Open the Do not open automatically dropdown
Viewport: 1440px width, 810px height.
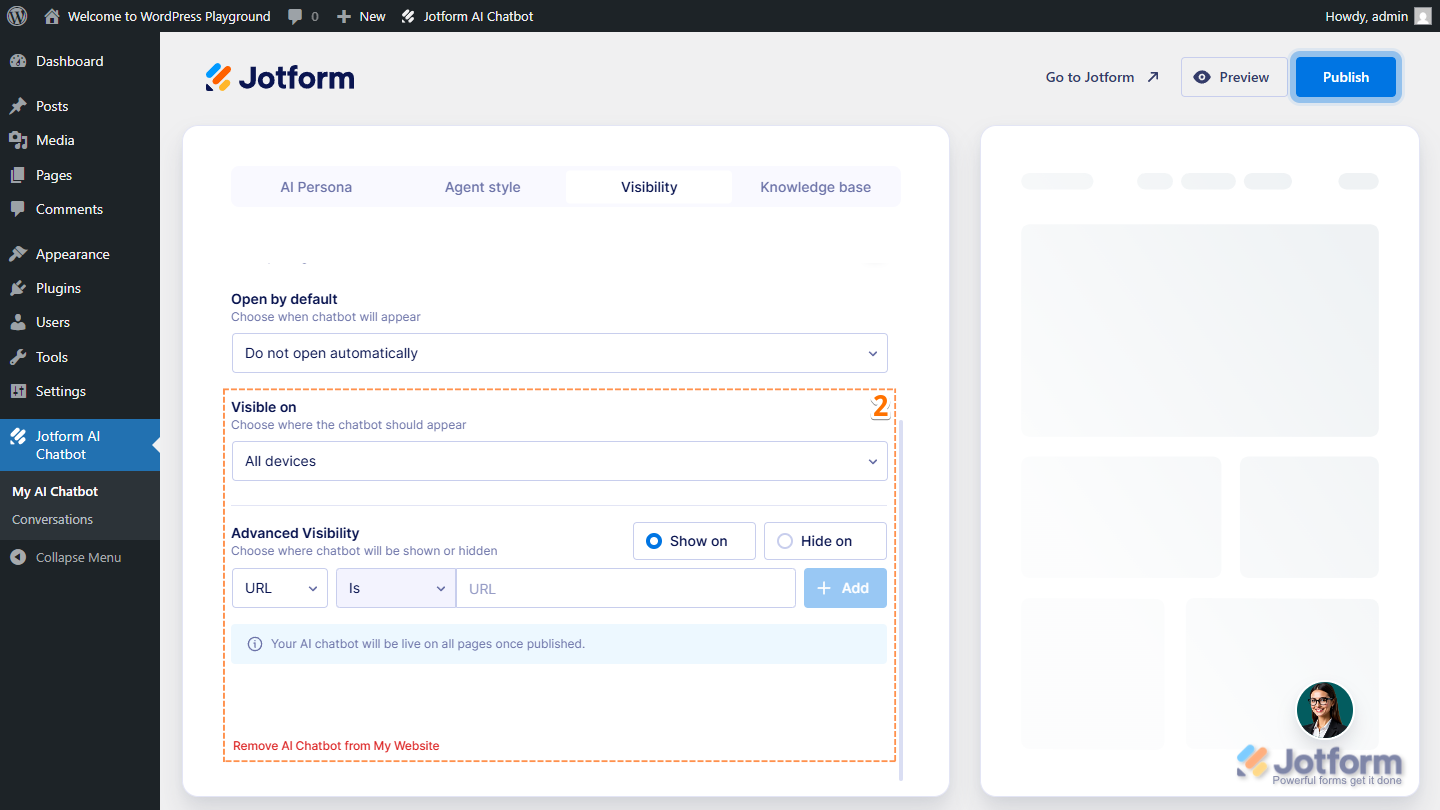[x=560, y=353]
